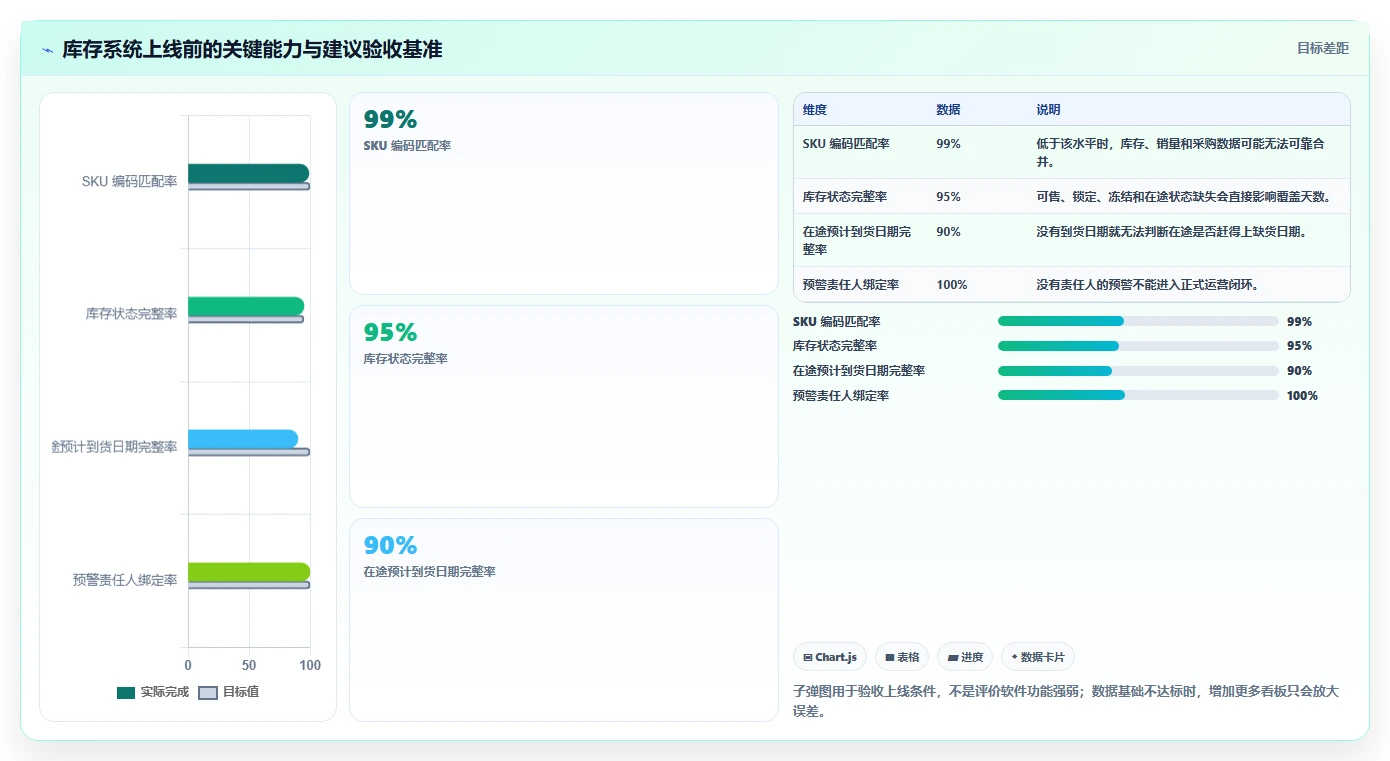Toggle the 实际完成 legend label
This screenshot has width=1390, height=761.
(x=165, y=692)
